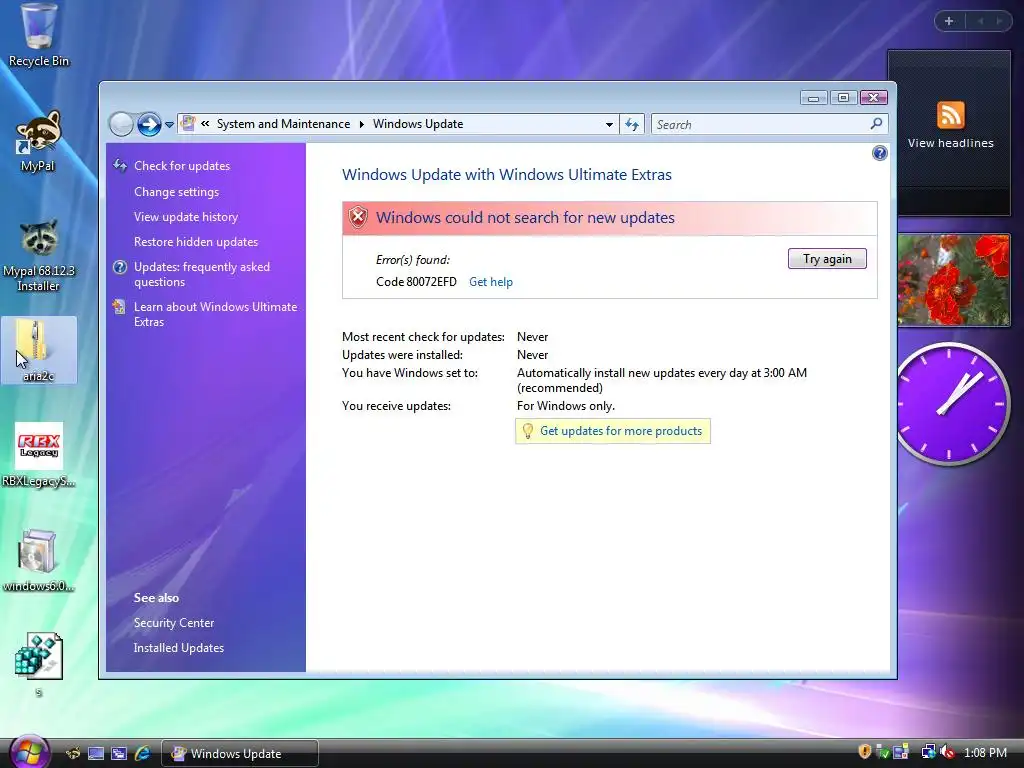This screenshot has height=768, width=1024.
Task: Select the registry file icon named s
Action: point(39,664)
